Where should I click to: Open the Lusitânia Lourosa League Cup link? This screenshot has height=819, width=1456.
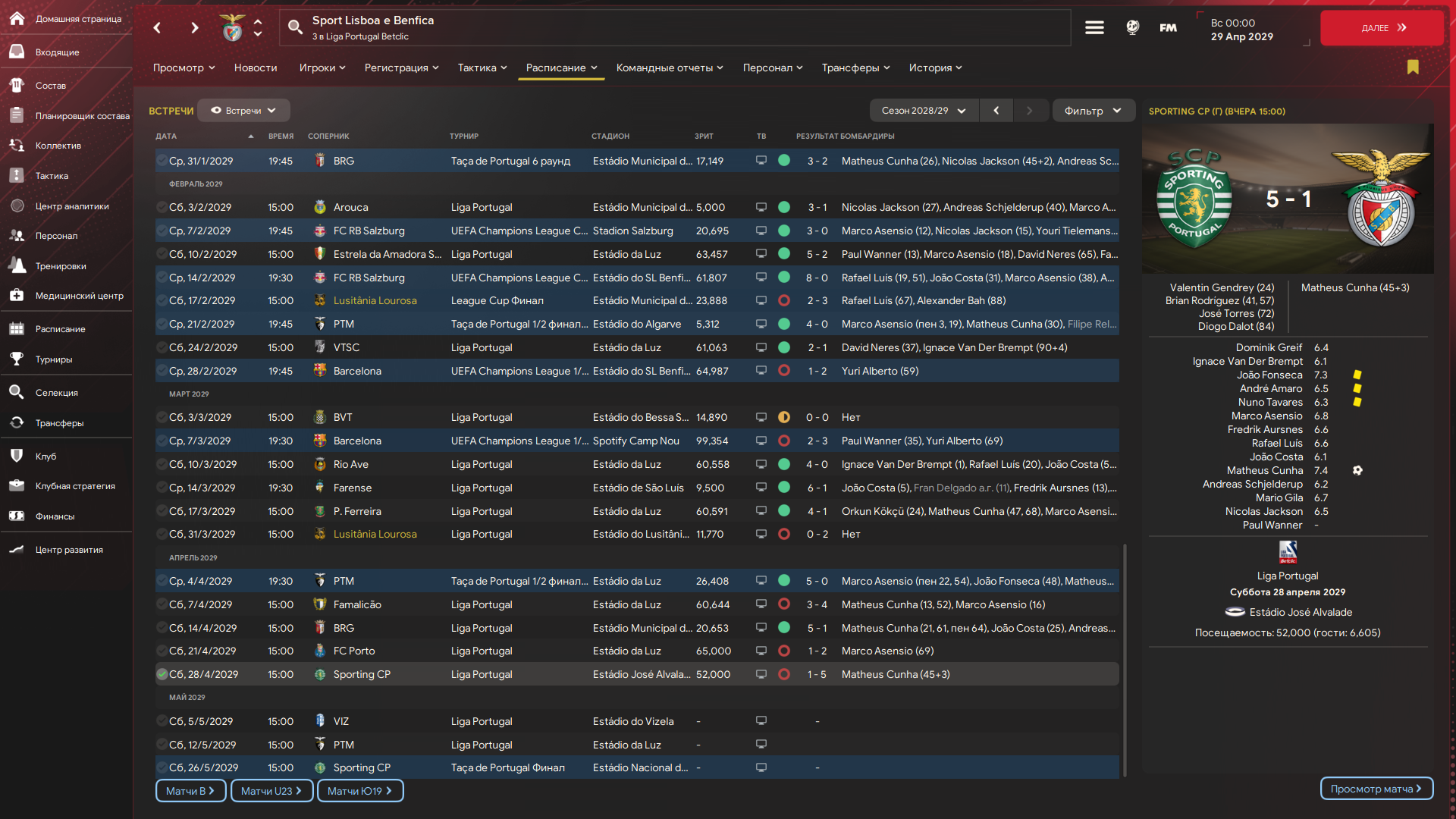375,300
